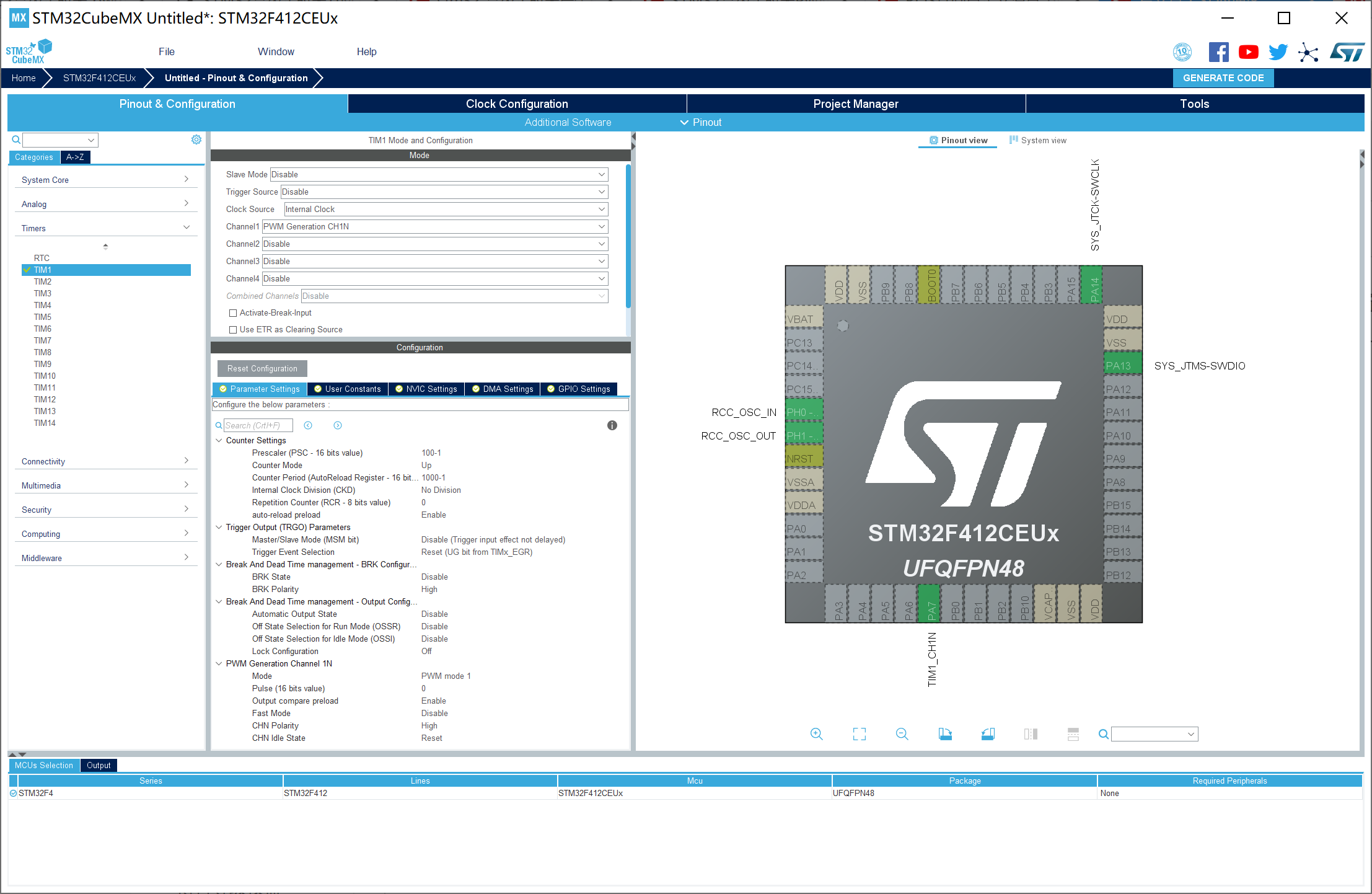The width and height of the screenshot is (1372, 894).
Task: Click the parameter info icon
Action: point(612,425)
